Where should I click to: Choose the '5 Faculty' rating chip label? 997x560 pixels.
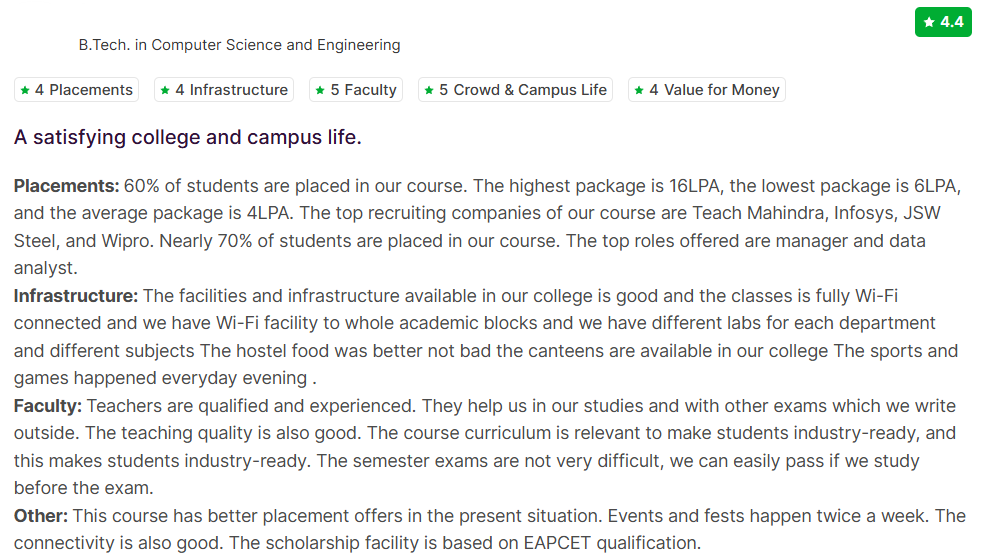tap(364, 90)
